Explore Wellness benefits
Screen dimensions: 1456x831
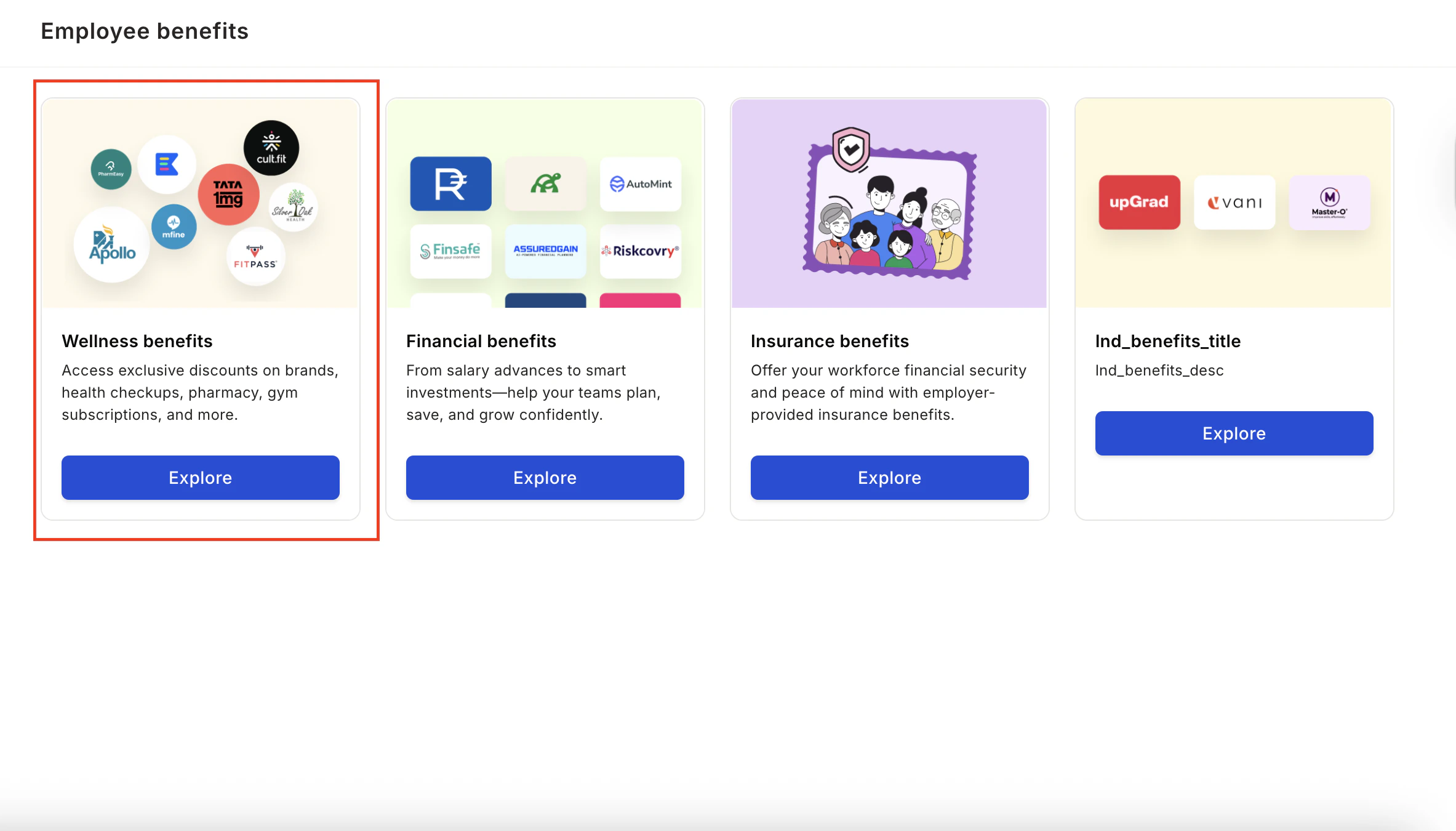[201, 478]
